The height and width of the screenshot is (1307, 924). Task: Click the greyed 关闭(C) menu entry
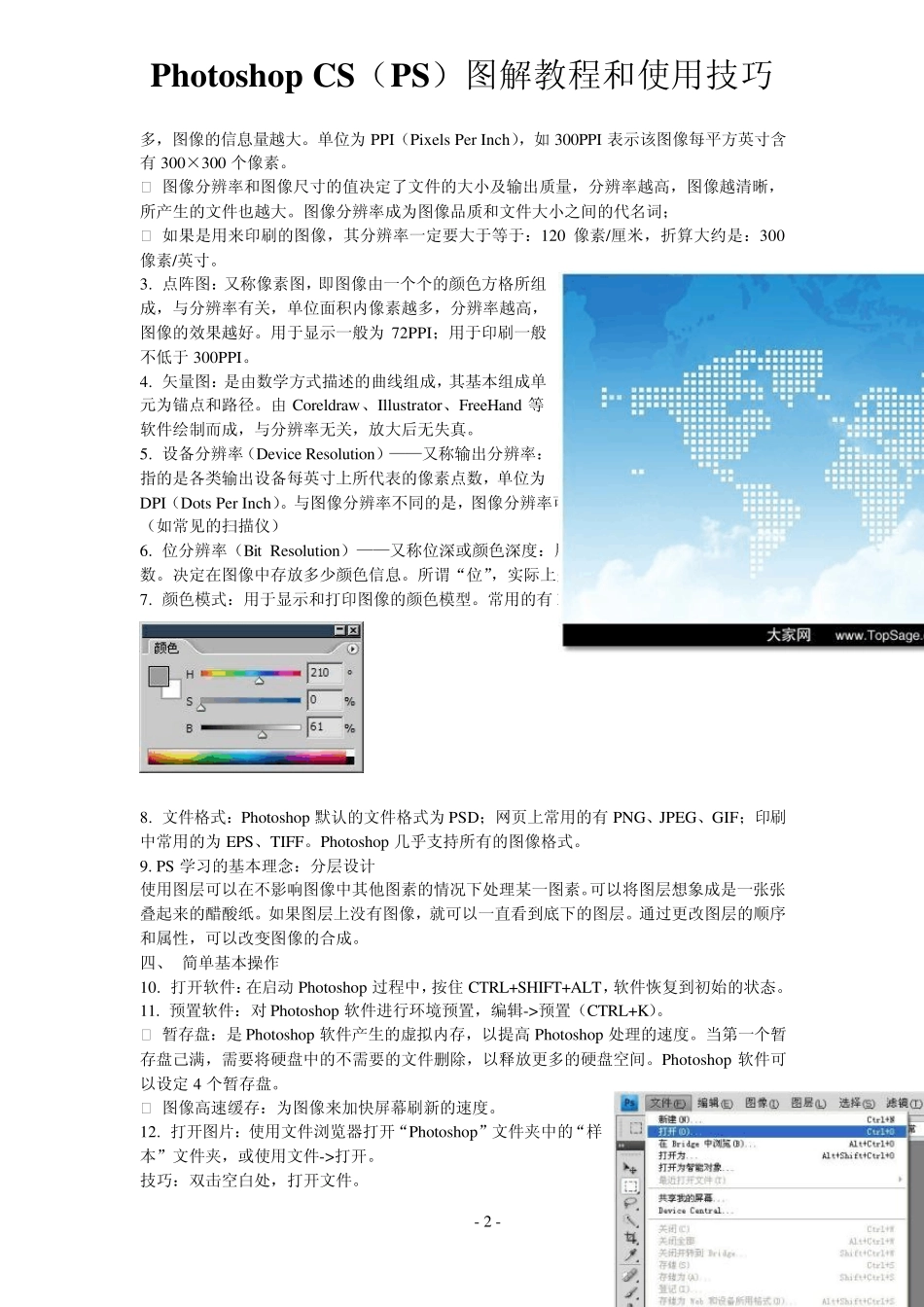coord(777,1229)
